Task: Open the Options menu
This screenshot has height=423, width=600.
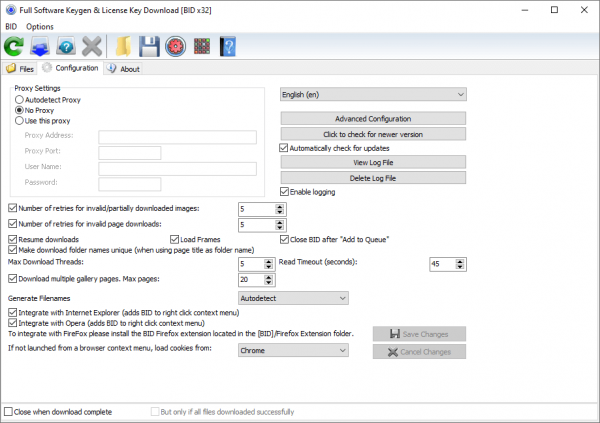Action: tap(40, 26)
